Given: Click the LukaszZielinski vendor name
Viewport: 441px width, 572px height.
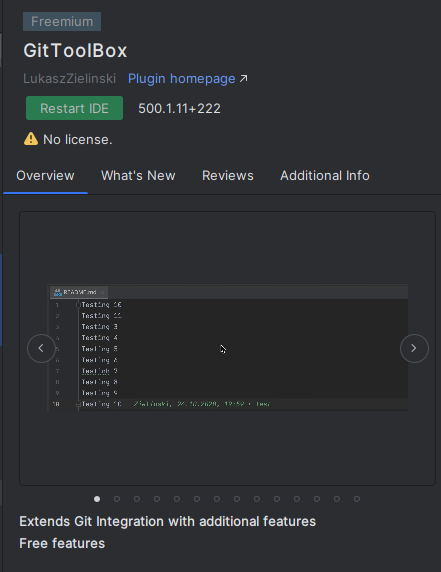Looking at the screenshot, I should point(69,78).
